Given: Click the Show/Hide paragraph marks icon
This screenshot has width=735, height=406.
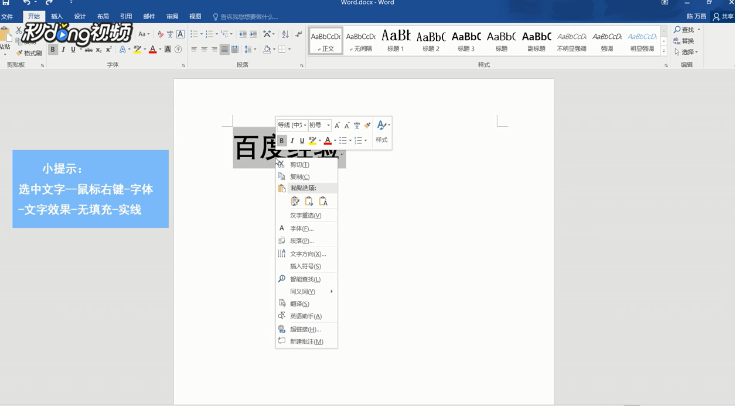Looking at the screenshot, I should click(299, 34).
